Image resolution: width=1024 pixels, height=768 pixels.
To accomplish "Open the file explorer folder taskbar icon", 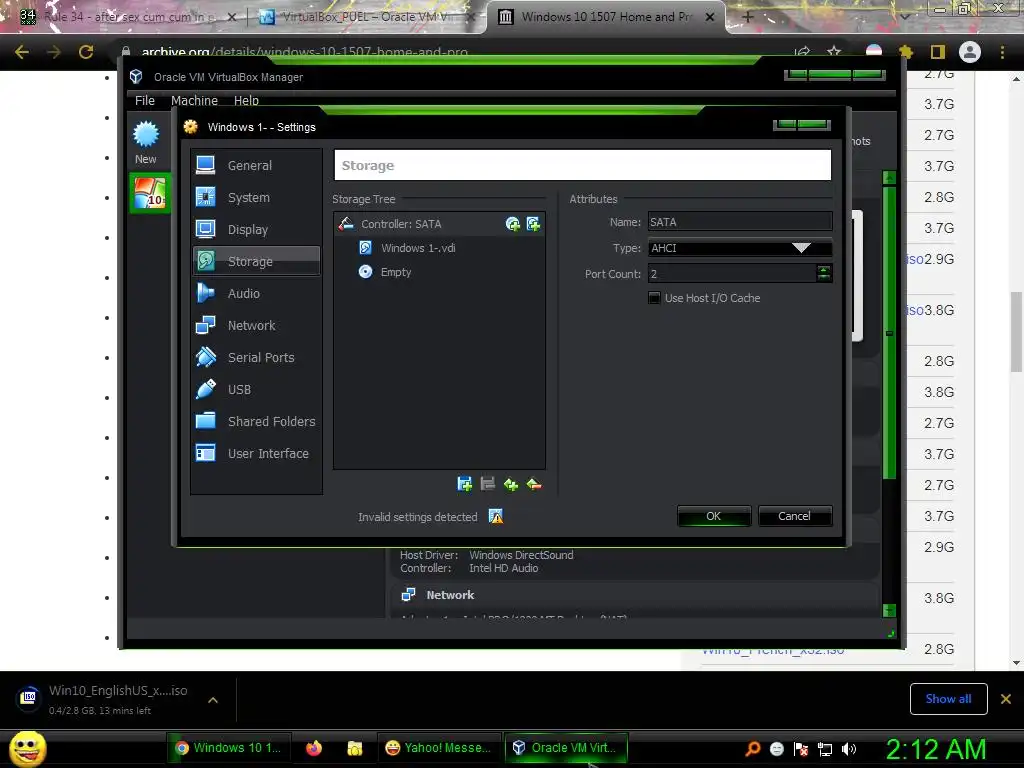I will tap(355, 748).
